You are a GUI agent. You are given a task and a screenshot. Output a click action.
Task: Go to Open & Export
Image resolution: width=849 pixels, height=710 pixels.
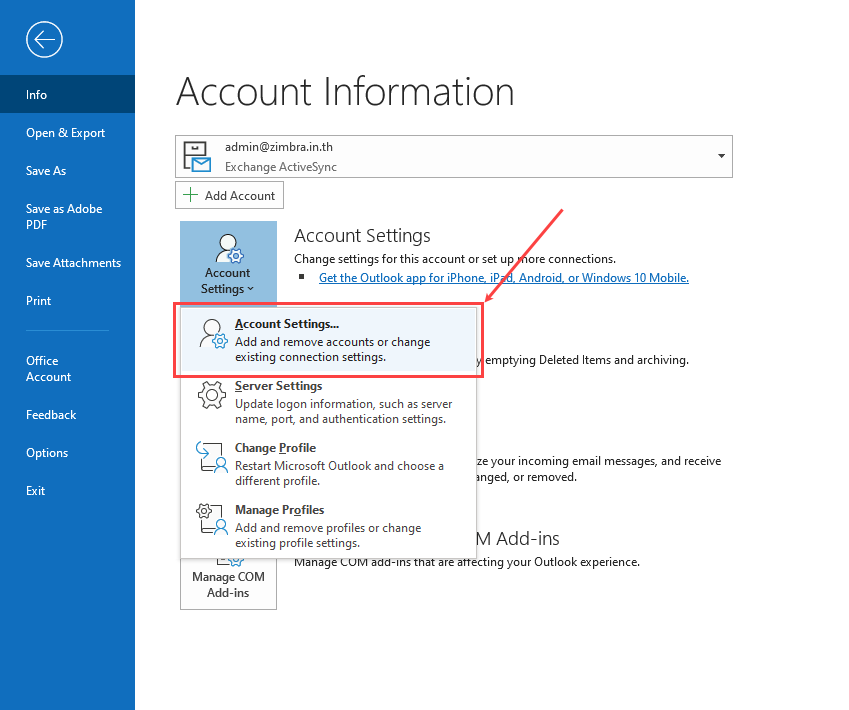pos(65,133)
